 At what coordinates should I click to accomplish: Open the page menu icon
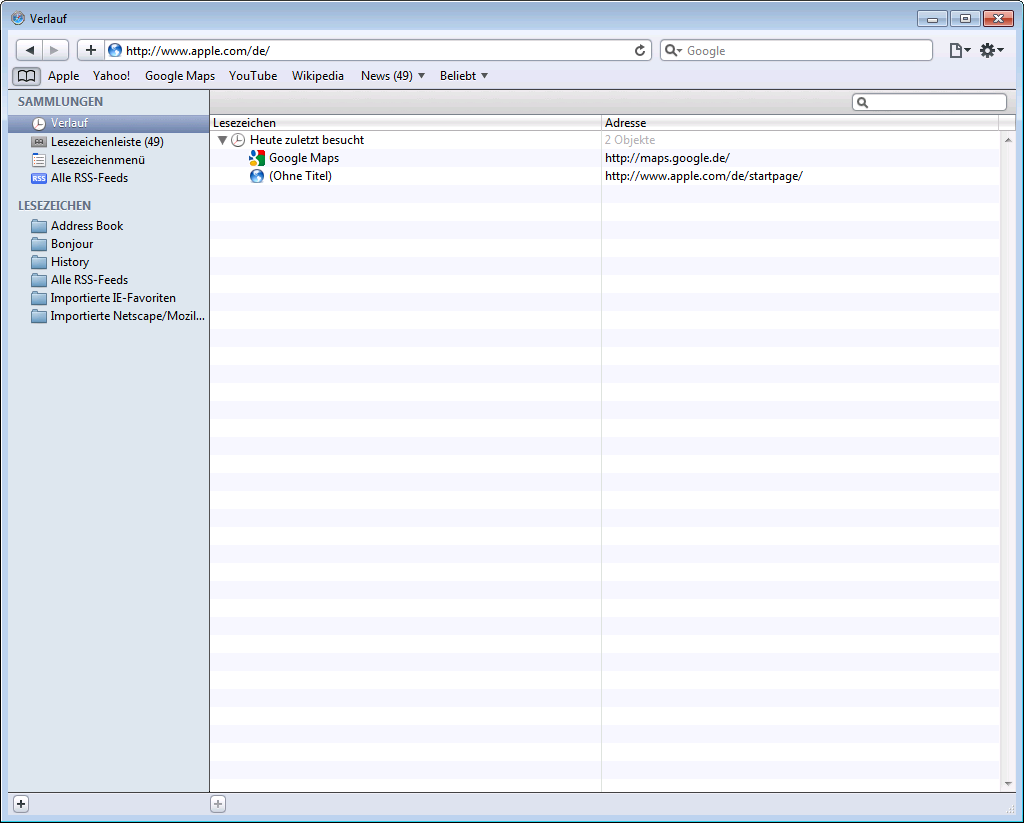point(958,50)
